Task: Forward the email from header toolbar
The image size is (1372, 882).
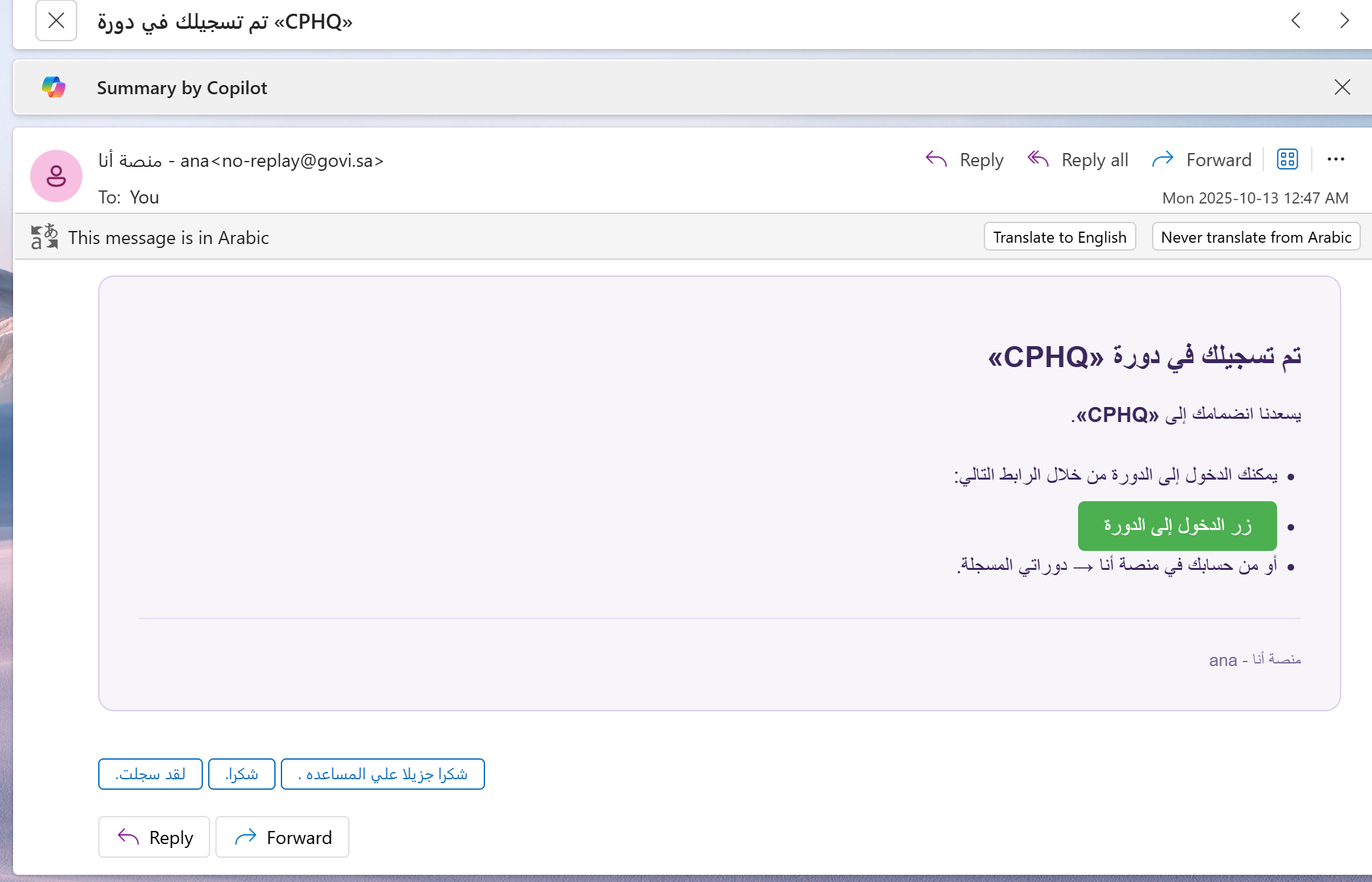Action: click(1202, 160)
